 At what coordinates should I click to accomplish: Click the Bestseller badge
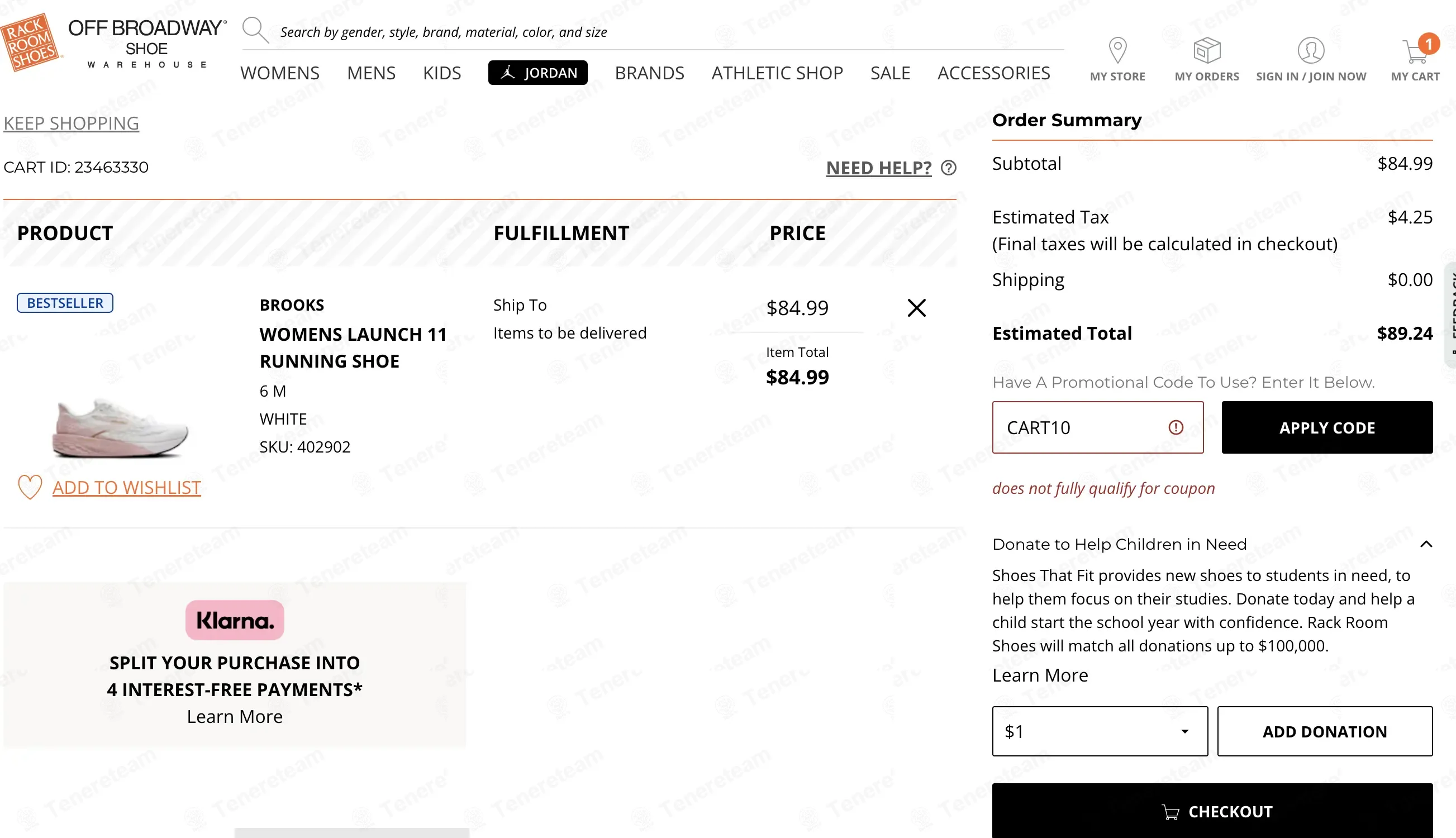[65, 303]
